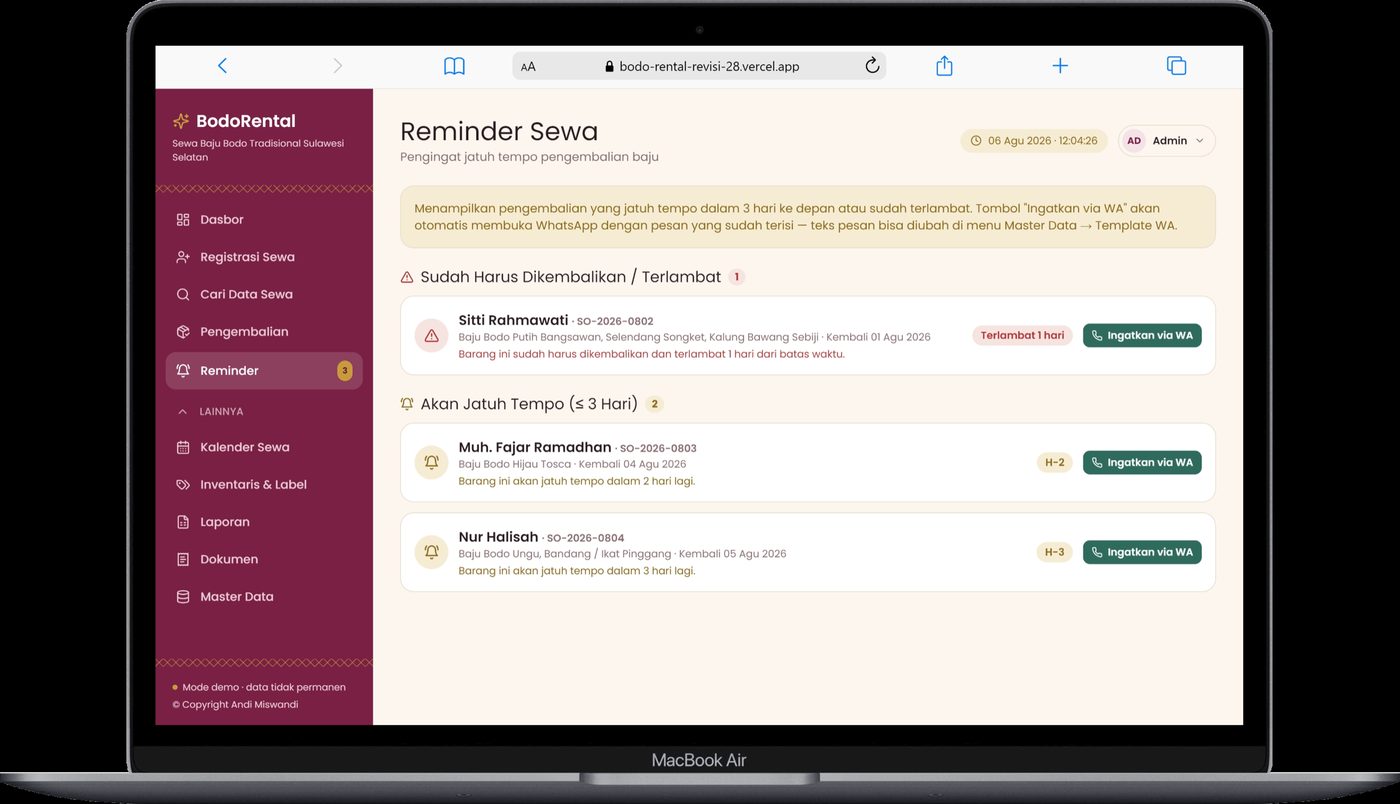The height and width of the screenshot is (804, 1400).
Task: Open Pengembalian page
Action: [x=264, y=331]
